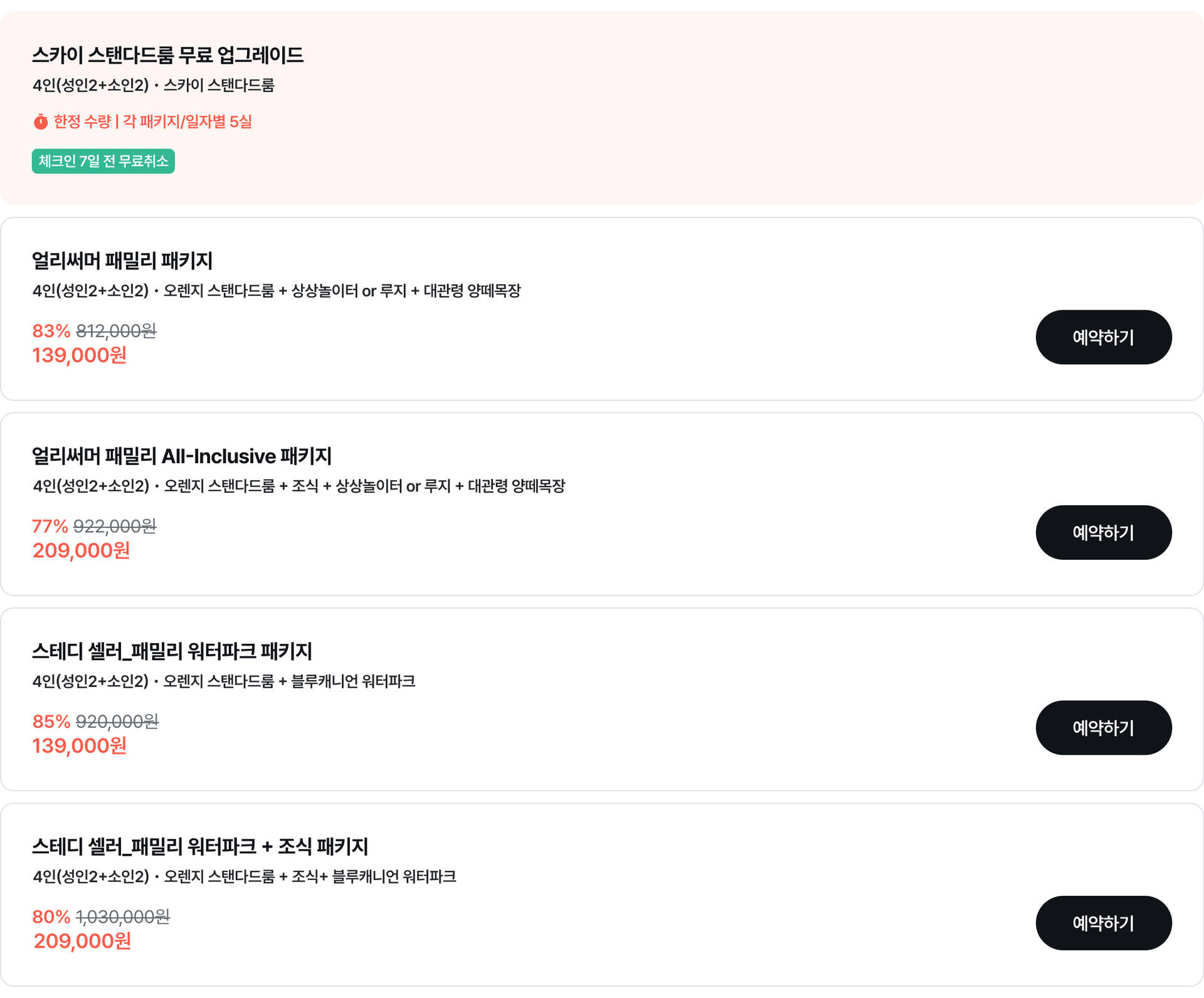
Task: Book the 워터파크 + 조식 패키지
Action: coord(1104,923)
